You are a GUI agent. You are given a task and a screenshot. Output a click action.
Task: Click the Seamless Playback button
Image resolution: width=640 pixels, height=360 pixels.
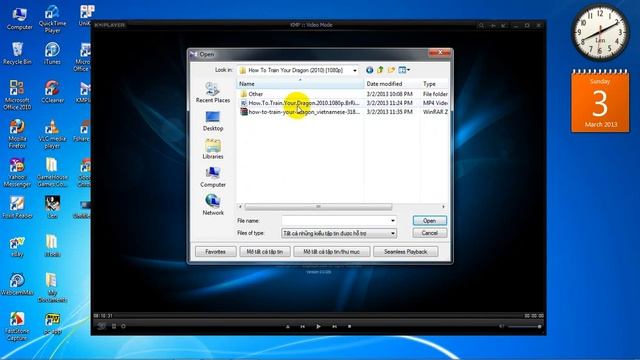point(406,252)
